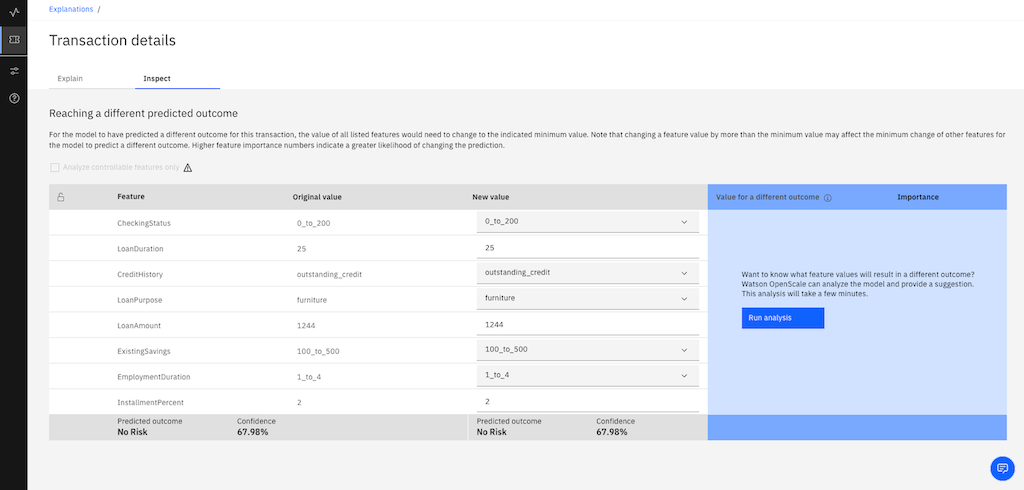Toggle Analyze controllable features only checkbox
This screenshot has width=1024, height=490.
[55, 167]
